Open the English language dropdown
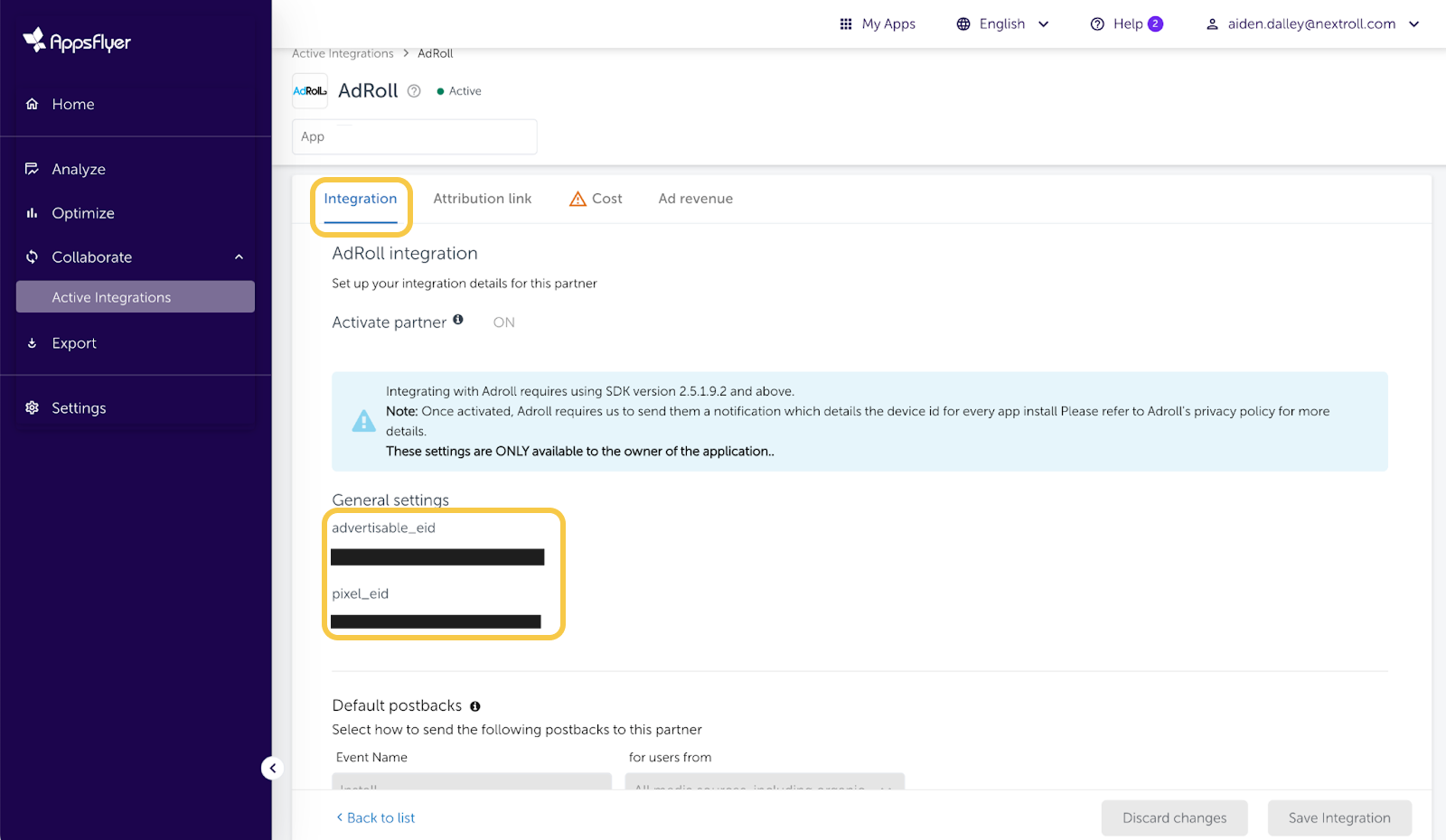This screenshot has height=840, width=1446. point(1002,24)
